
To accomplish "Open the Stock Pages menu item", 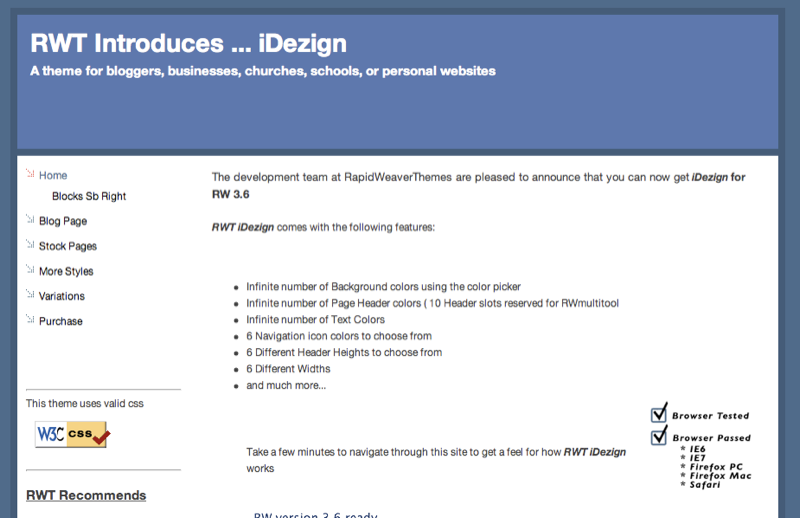I will point(67,246).
